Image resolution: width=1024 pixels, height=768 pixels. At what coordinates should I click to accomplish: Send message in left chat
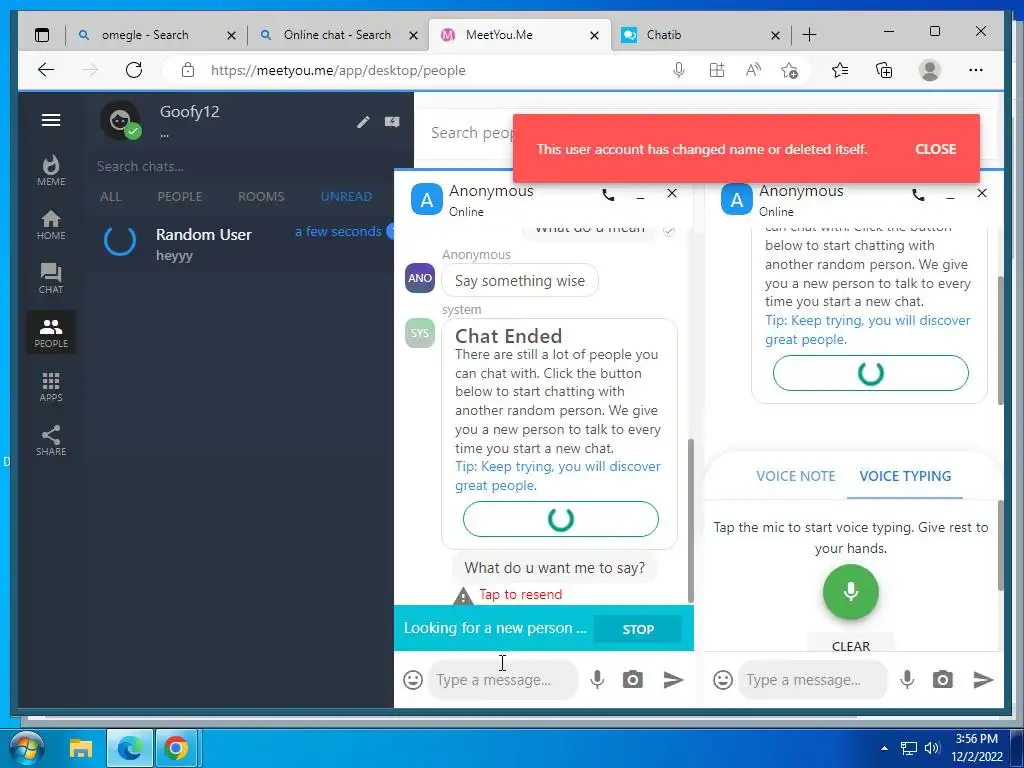click(x=673, y=680)
